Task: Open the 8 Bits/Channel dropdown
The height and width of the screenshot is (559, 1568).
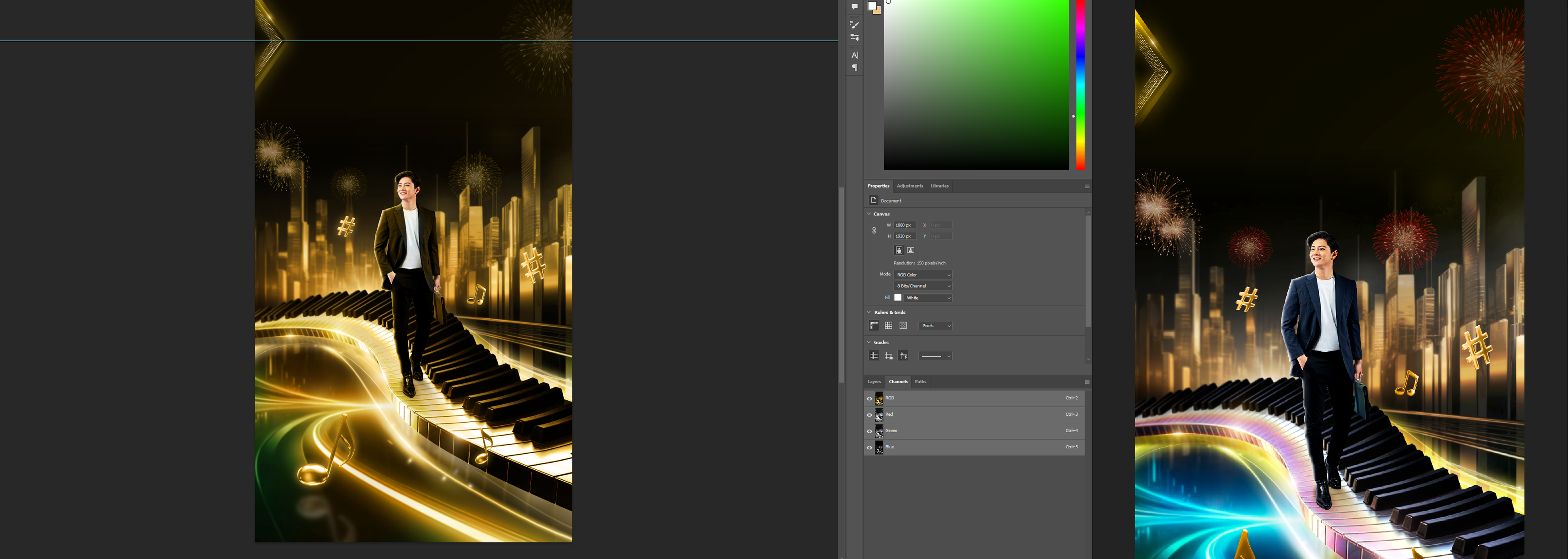Action: tap(923, 286)
